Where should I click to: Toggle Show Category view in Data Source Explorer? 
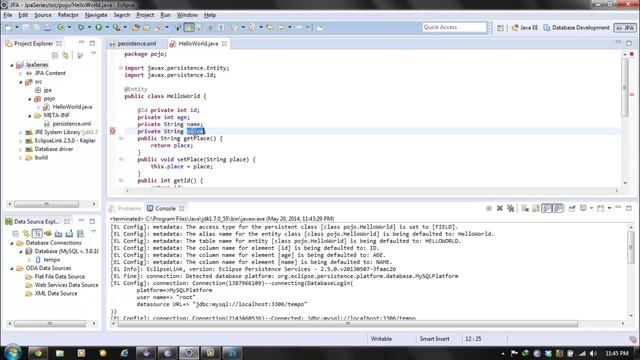(x=37, y=233)
